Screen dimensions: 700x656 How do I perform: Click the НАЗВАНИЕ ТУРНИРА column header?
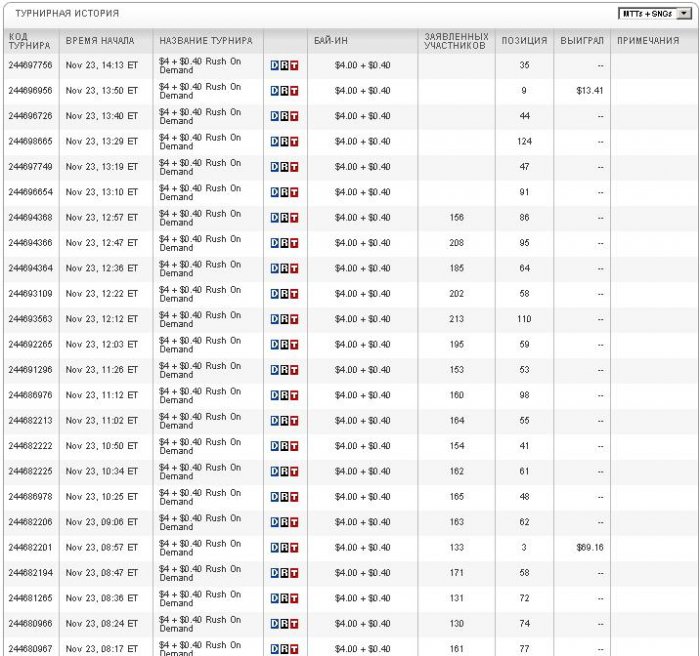[206, 41]
